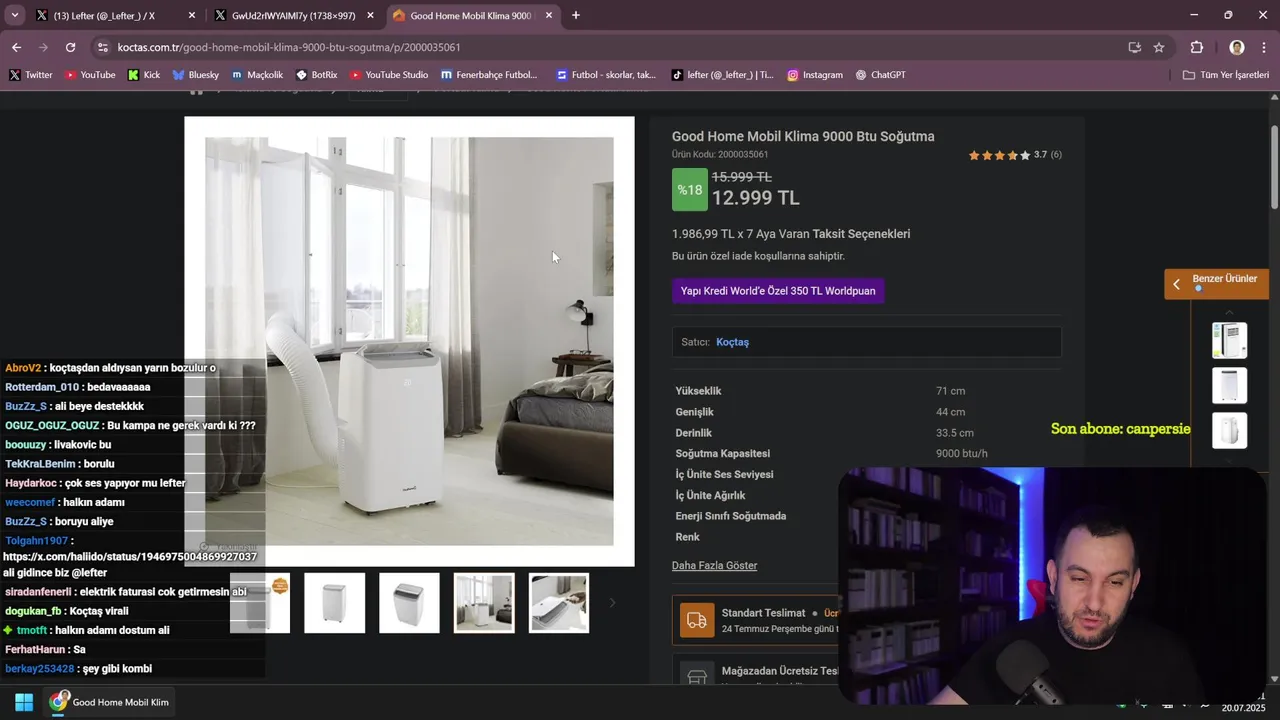
Task: Switch to the Lefter (@_Lefter_) / X tab
Action: 105,16
